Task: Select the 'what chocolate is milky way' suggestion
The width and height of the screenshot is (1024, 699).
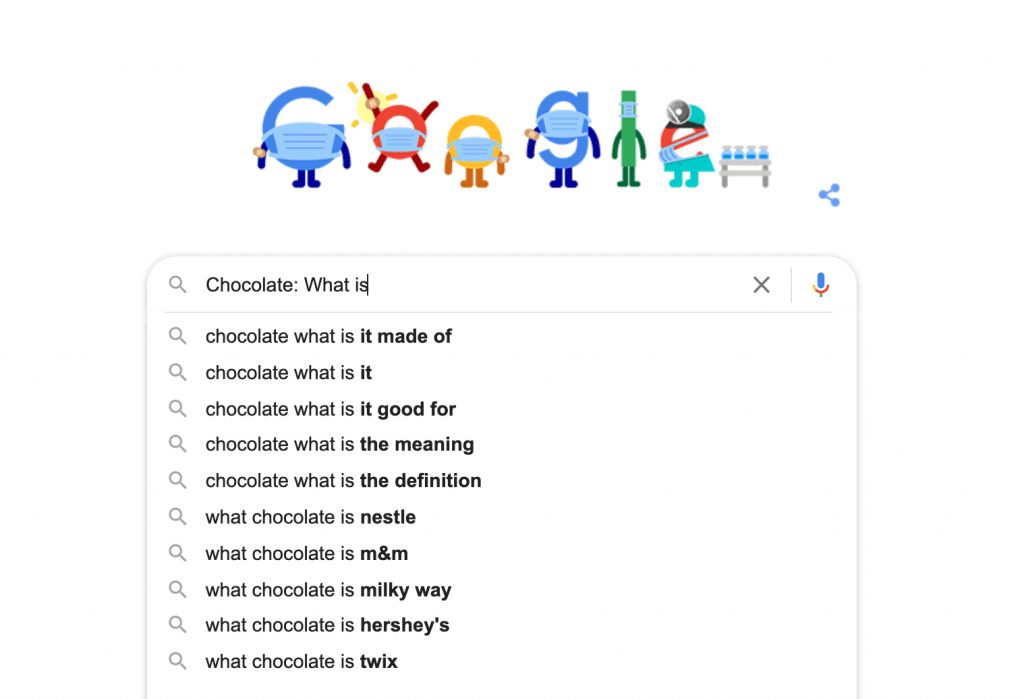Action: [x=328, y=589]
